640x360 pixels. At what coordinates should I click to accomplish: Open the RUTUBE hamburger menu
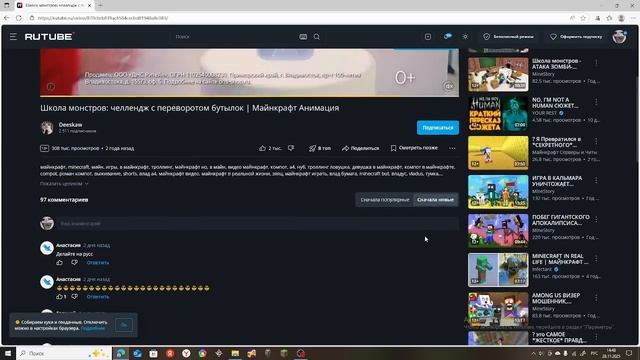tap(13, 37)
